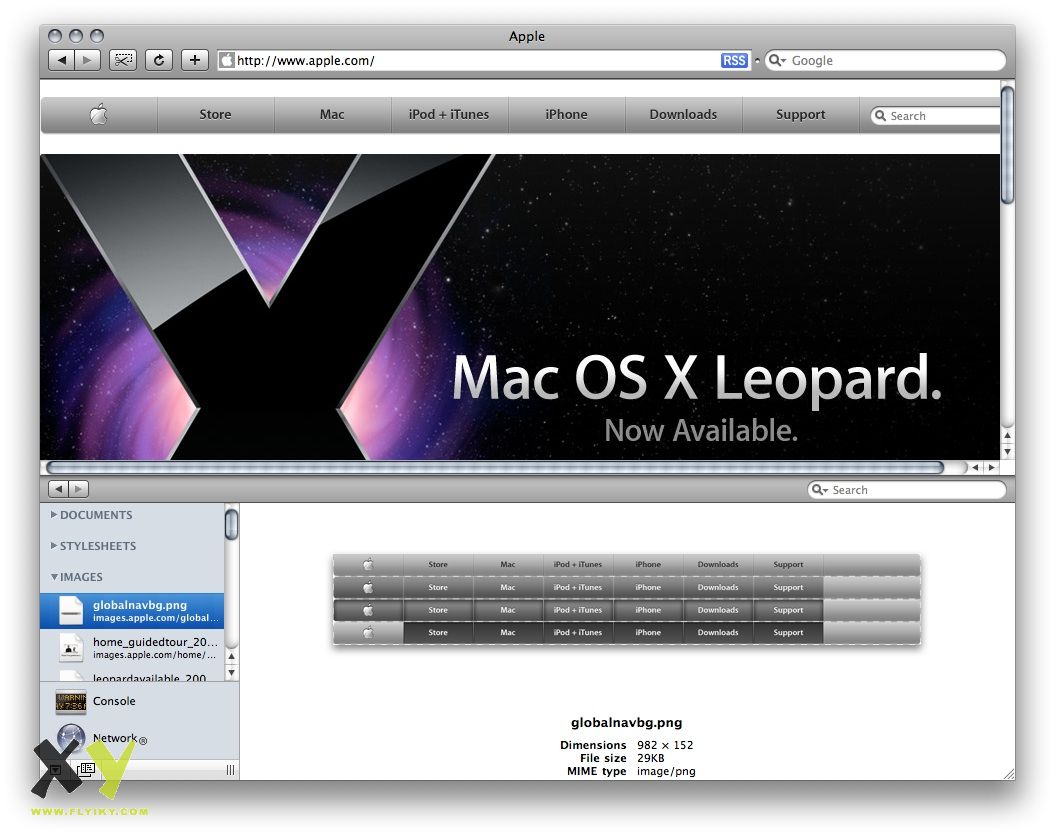Select globalnavbg.png in the IMAGES list

pyautogui.click(x=132, y=611)
